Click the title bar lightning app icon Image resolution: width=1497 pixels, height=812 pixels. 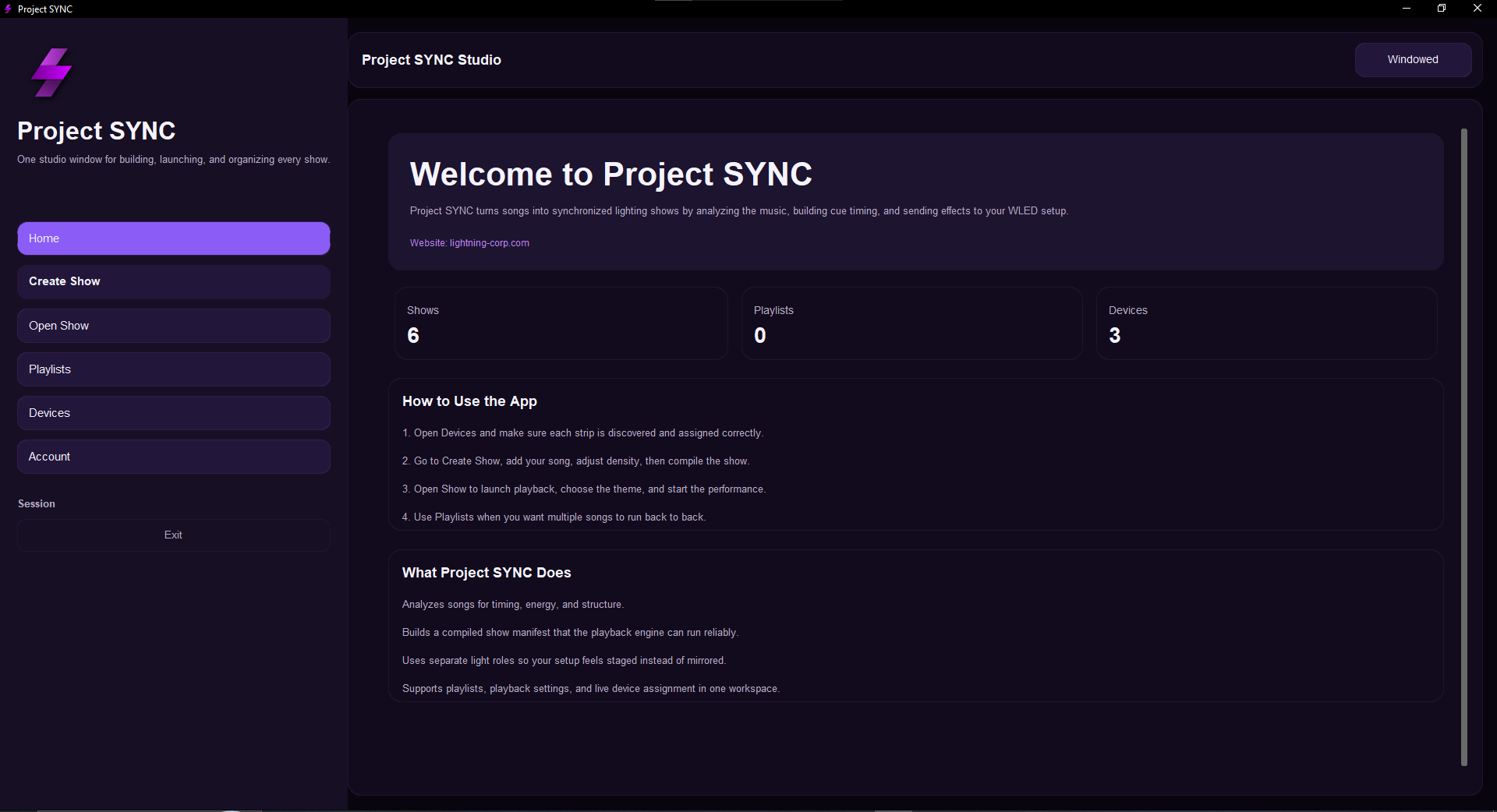point(8,9)
